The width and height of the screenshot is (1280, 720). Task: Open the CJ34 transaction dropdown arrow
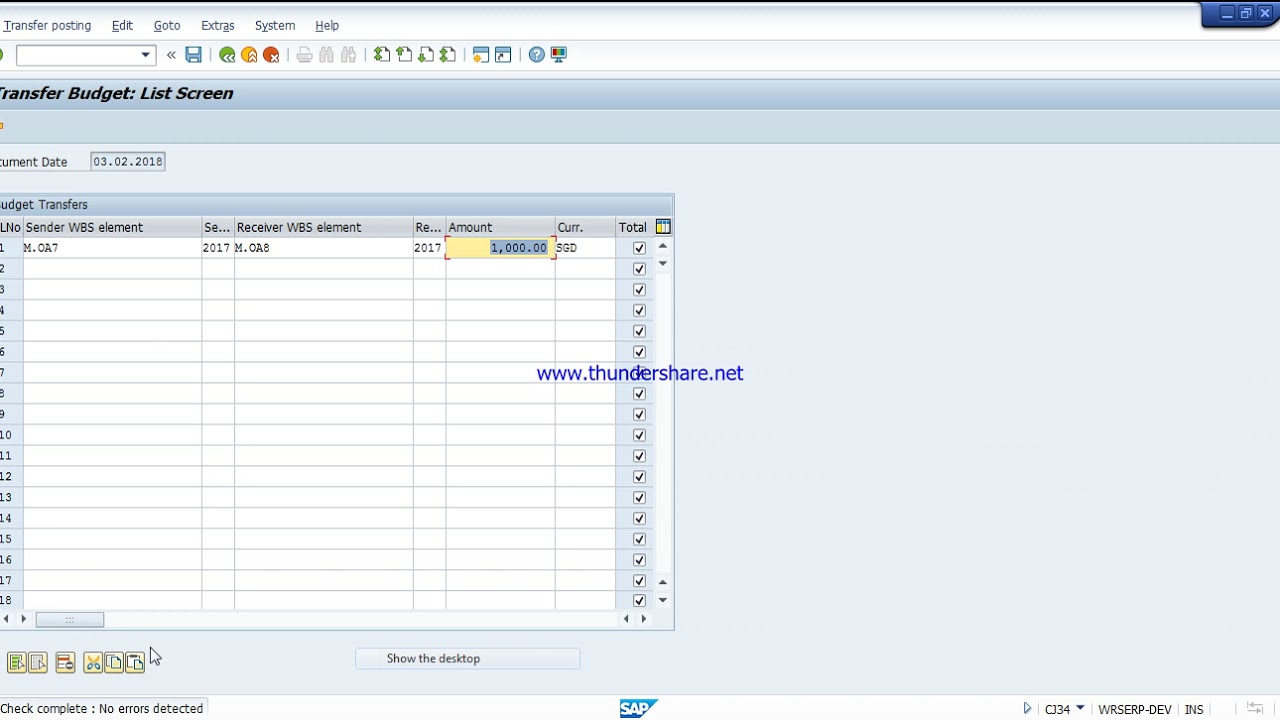pos(1080,709)
